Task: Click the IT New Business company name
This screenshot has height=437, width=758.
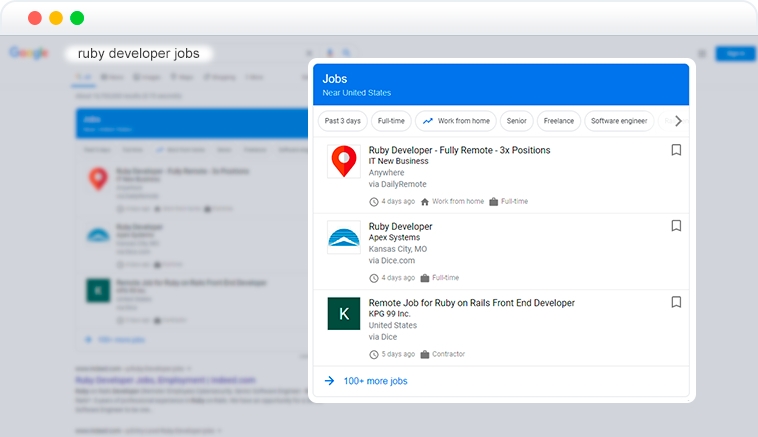Action: 398,161
